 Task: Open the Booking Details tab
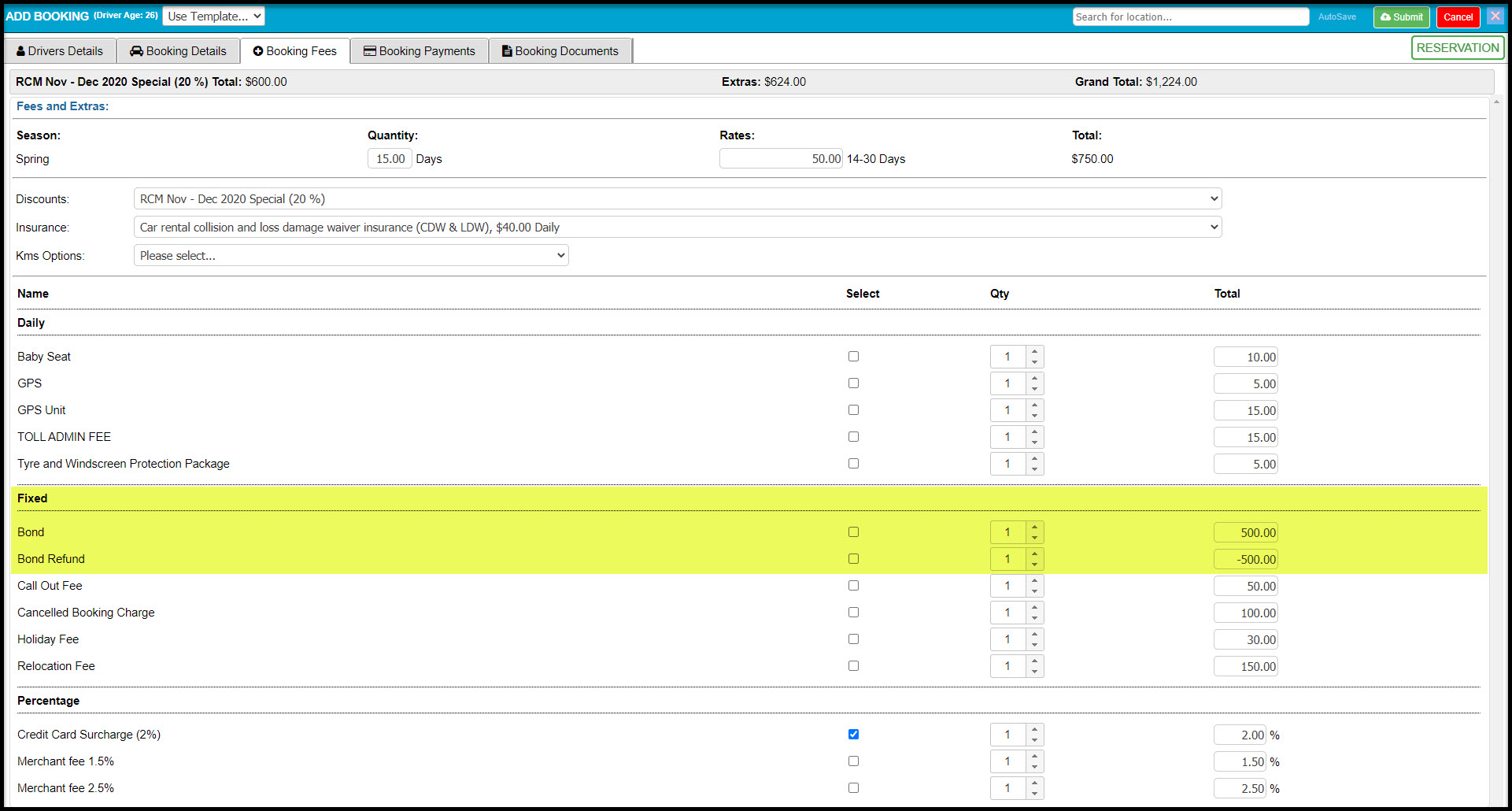178,51
